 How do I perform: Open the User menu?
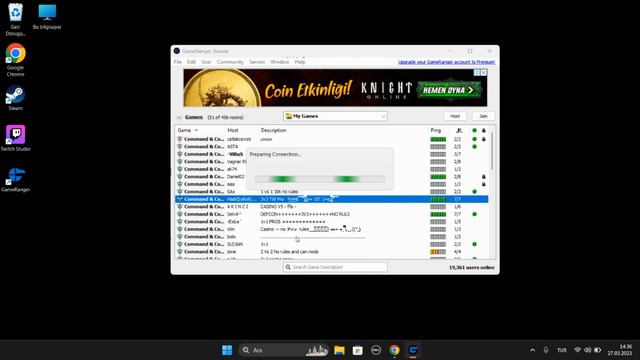[206, 62]
